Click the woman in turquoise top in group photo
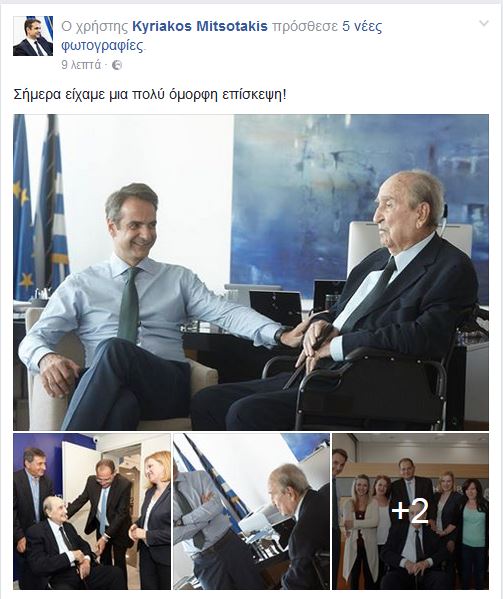The height and width of the screenshot is (599, 503). click(x=474, y=531)
